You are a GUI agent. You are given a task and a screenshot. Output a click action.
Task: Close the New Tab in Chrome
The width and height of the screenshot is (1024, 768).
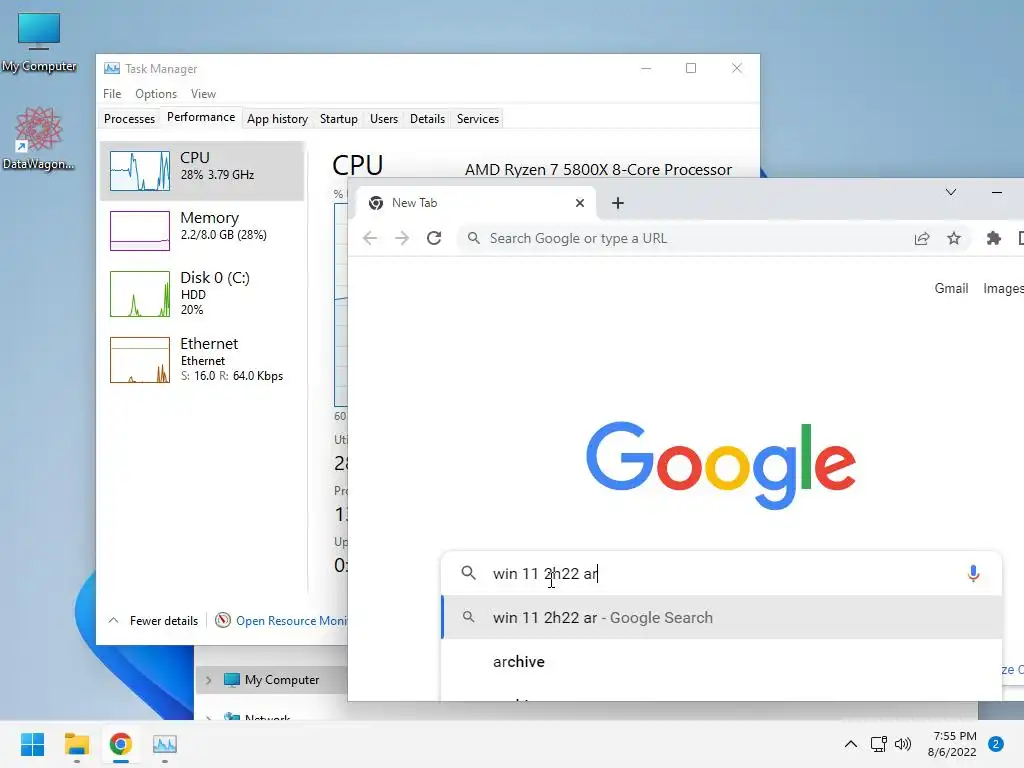579,203
